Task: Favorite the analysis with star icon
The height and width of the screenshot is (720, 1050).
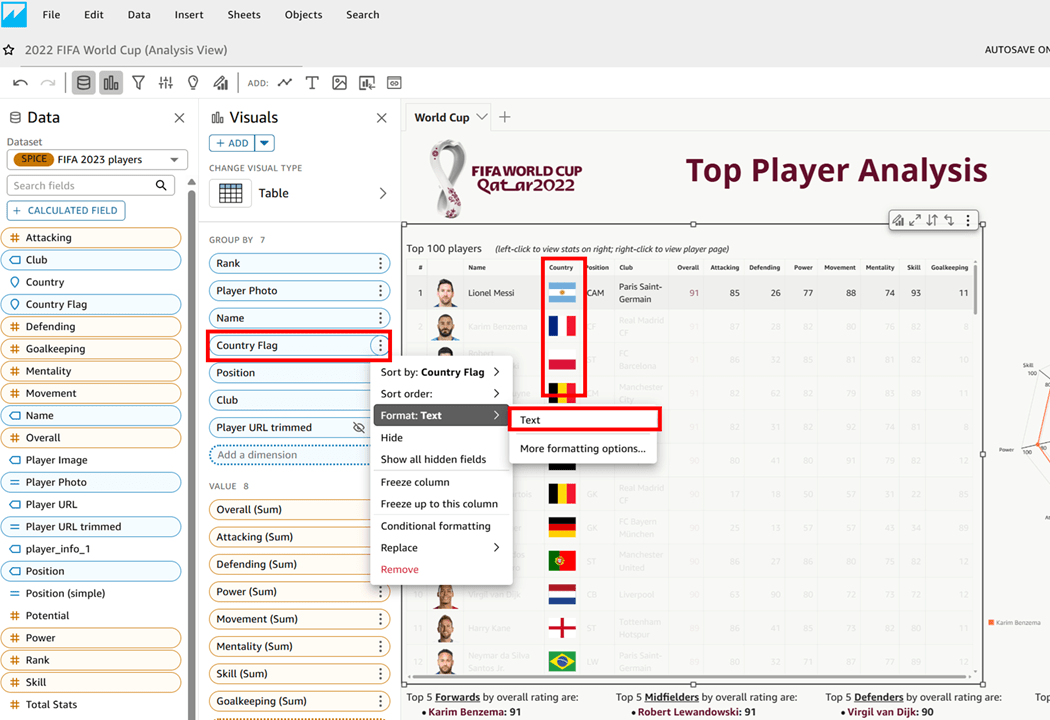Action: point(9,50)
